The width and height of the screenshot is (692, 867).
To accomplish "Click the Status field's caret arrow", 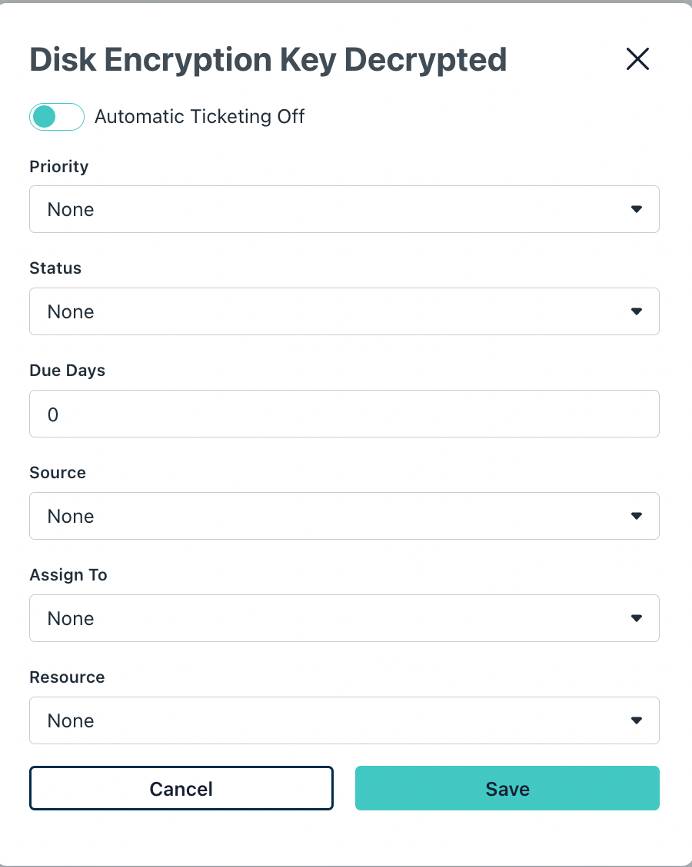I will (636, 311).
